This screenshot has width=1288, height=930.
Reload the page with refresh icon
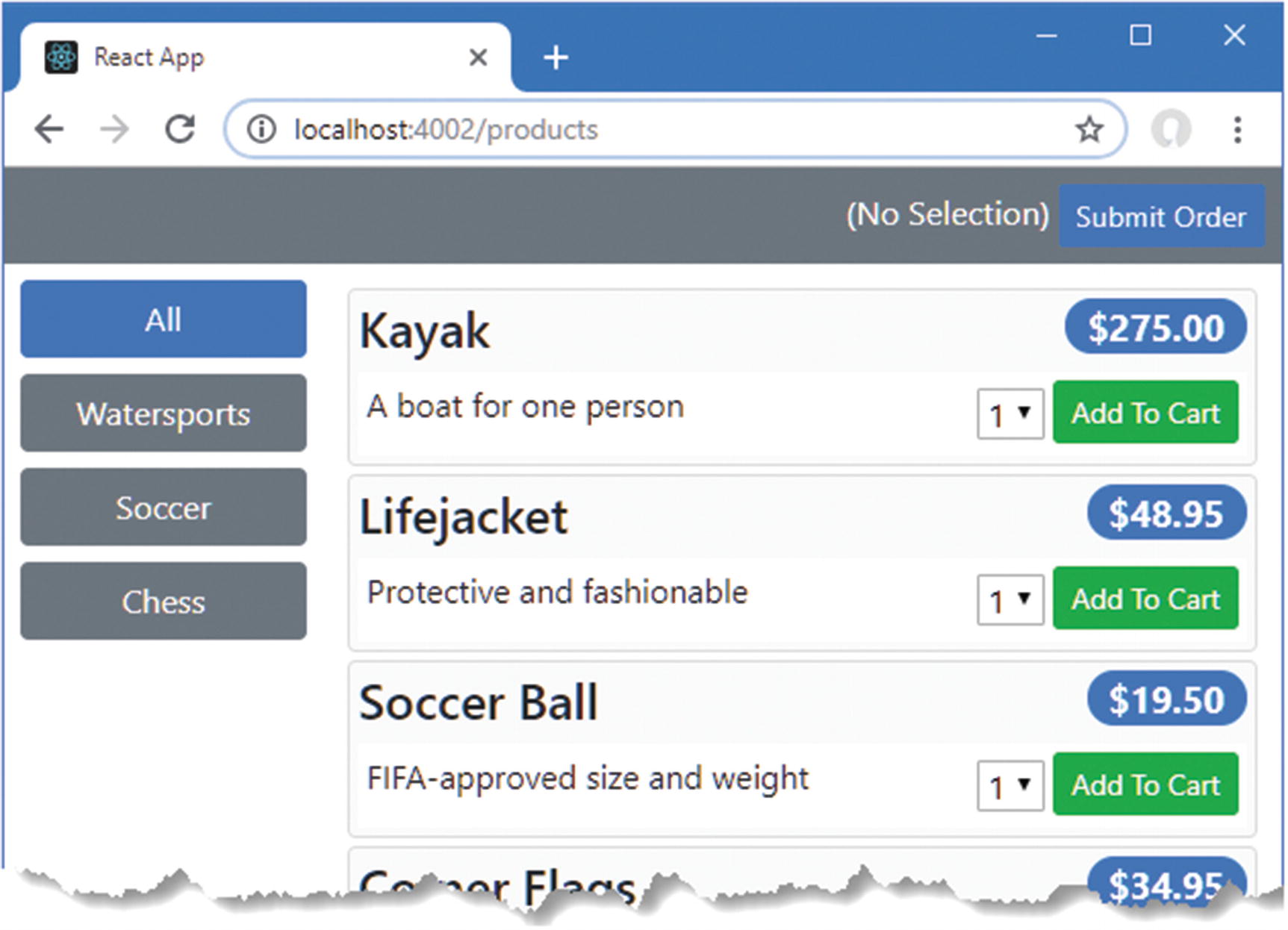[180, 130]
